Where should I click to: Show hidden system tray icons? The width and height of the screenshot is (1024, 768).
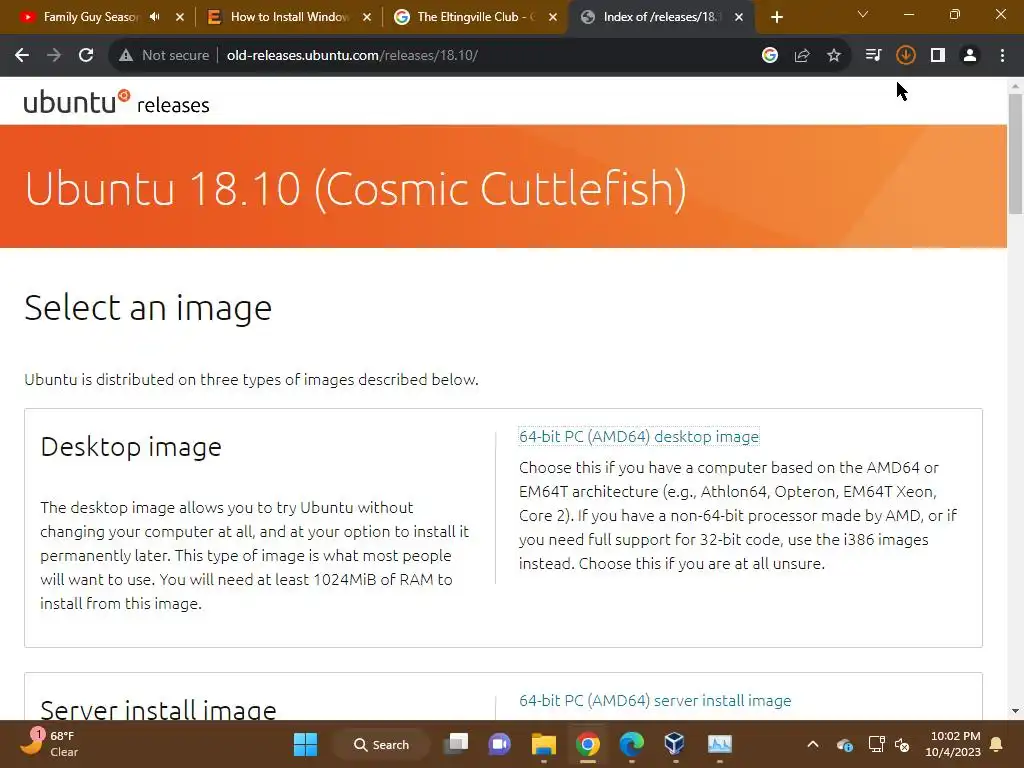(x=813, y=744)
